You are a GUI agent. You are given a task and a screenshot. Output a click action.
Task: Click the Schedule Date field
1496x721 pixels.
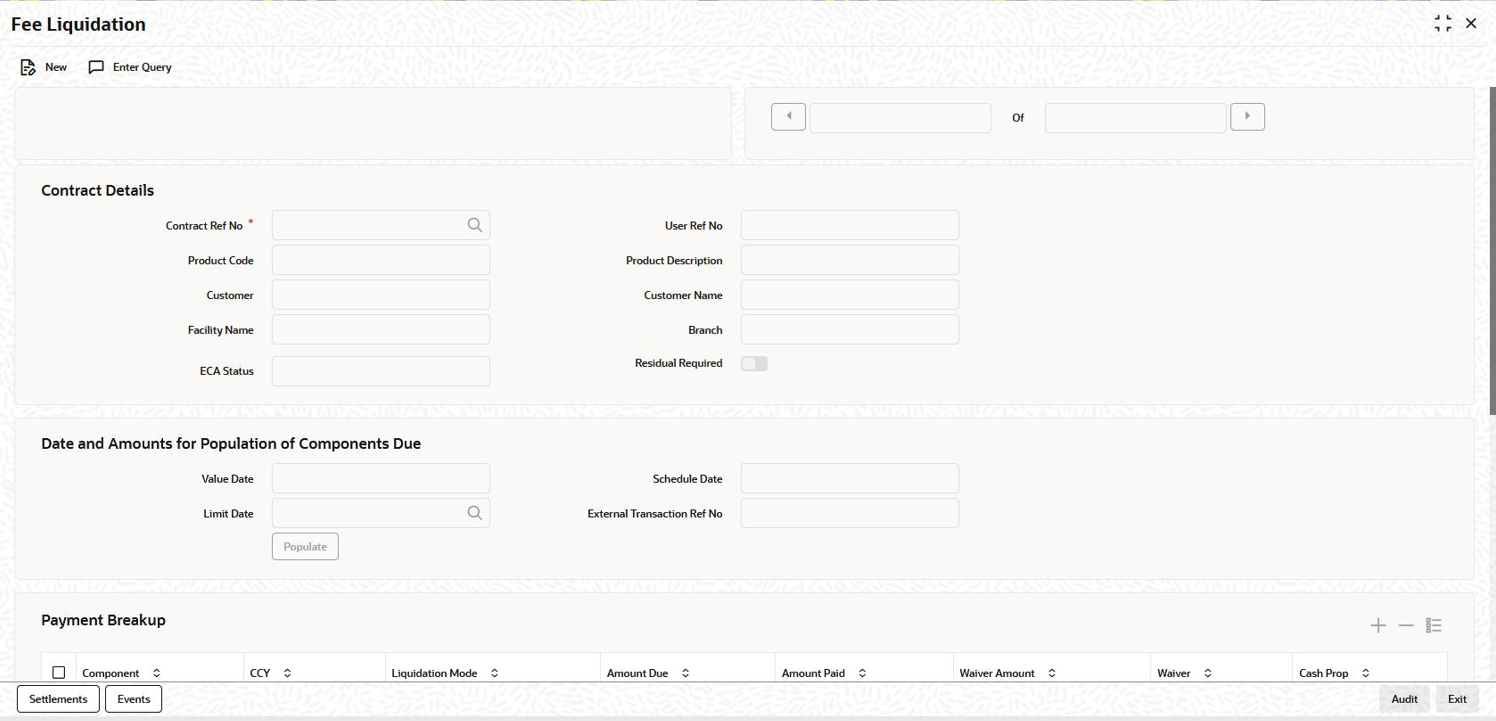850,478
